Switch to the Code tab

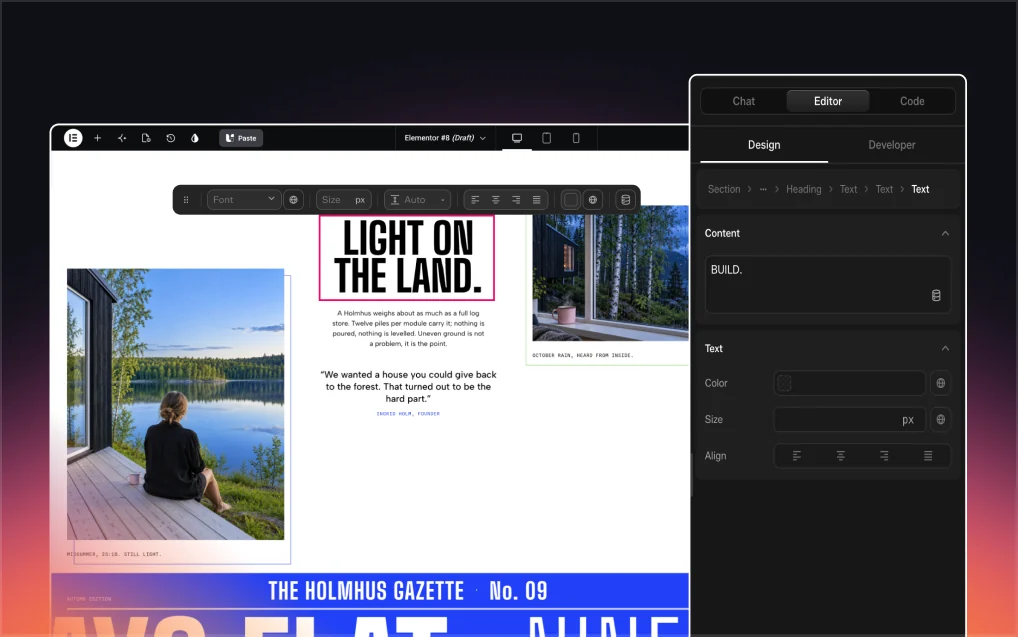pyautogui.click(x=912, y=101)
